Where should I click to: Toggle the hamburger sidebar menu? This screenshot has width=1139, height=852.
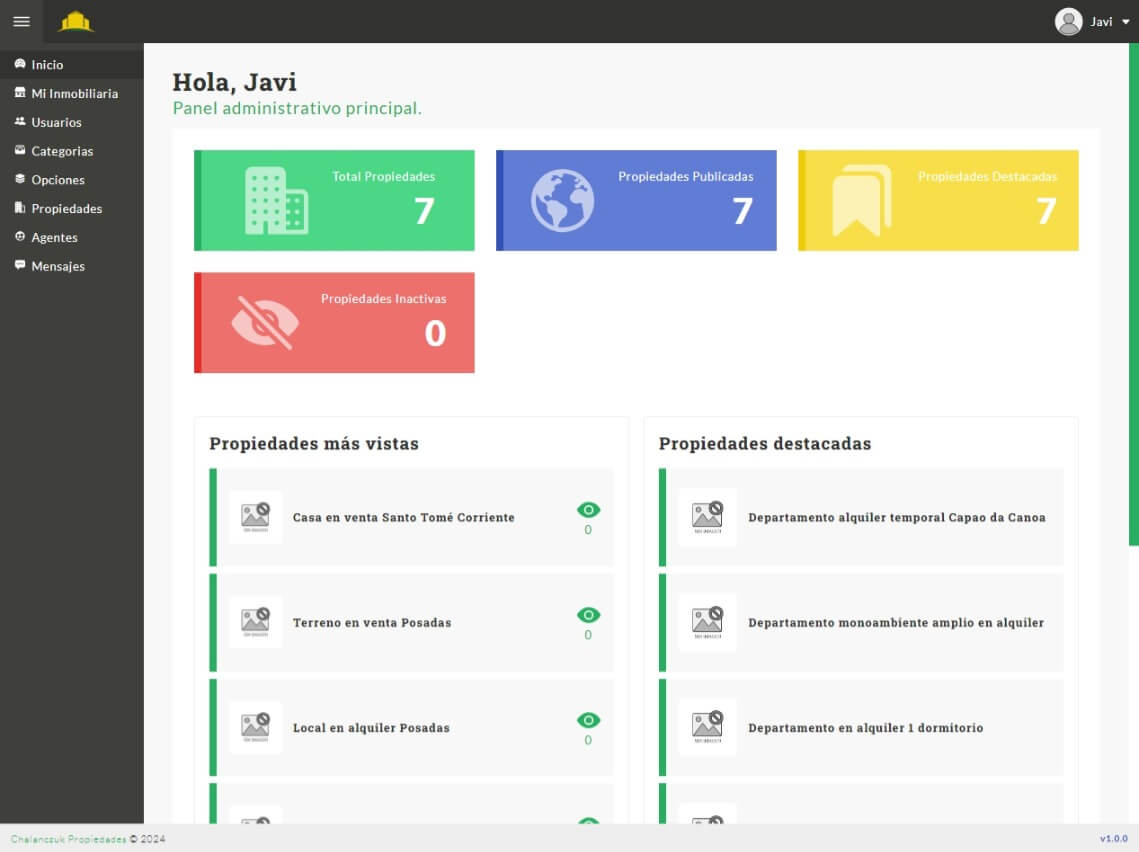tap(21, 21)
